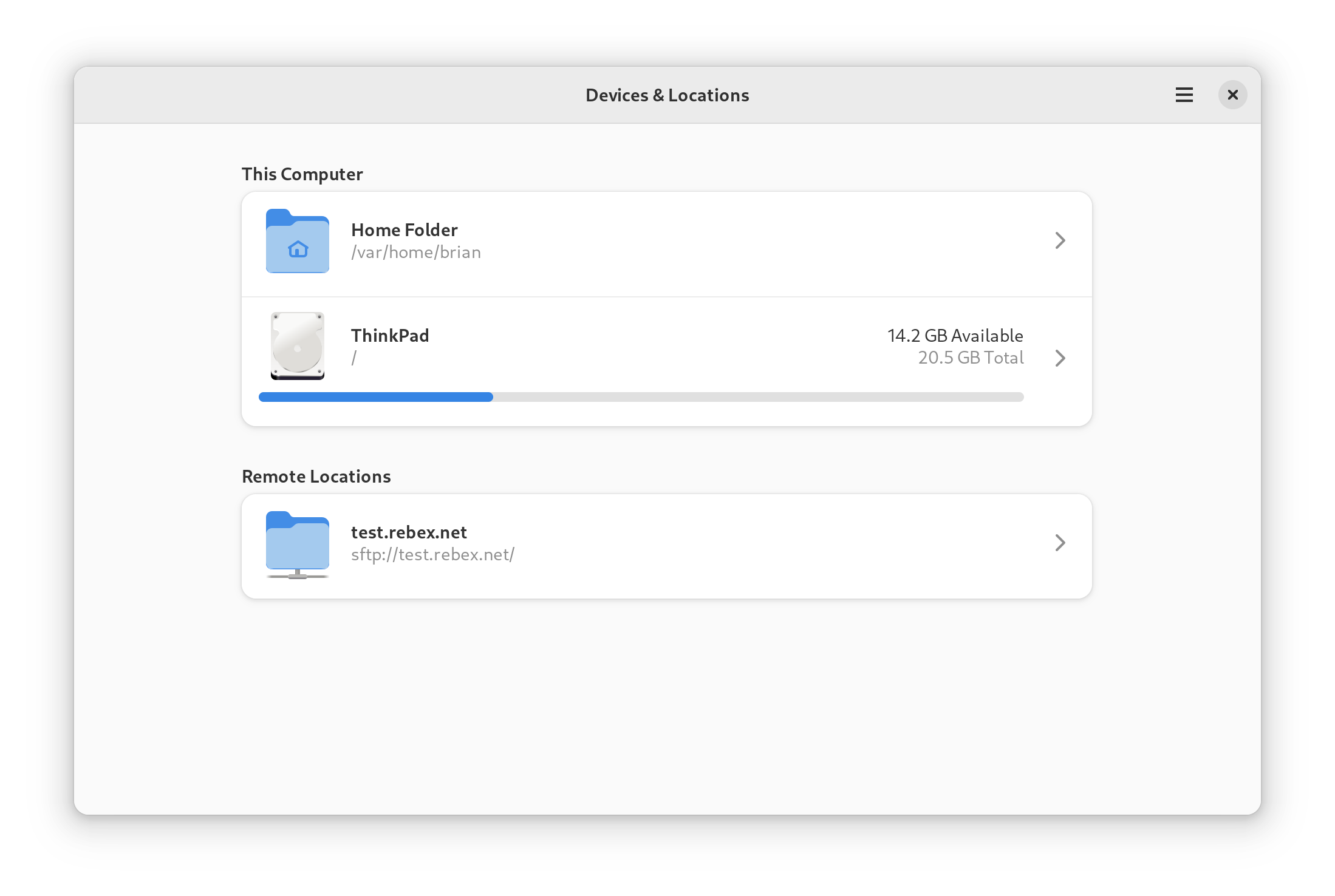
Task: Click the disk platter icon for ThinkPad
Action: (297, 345)
